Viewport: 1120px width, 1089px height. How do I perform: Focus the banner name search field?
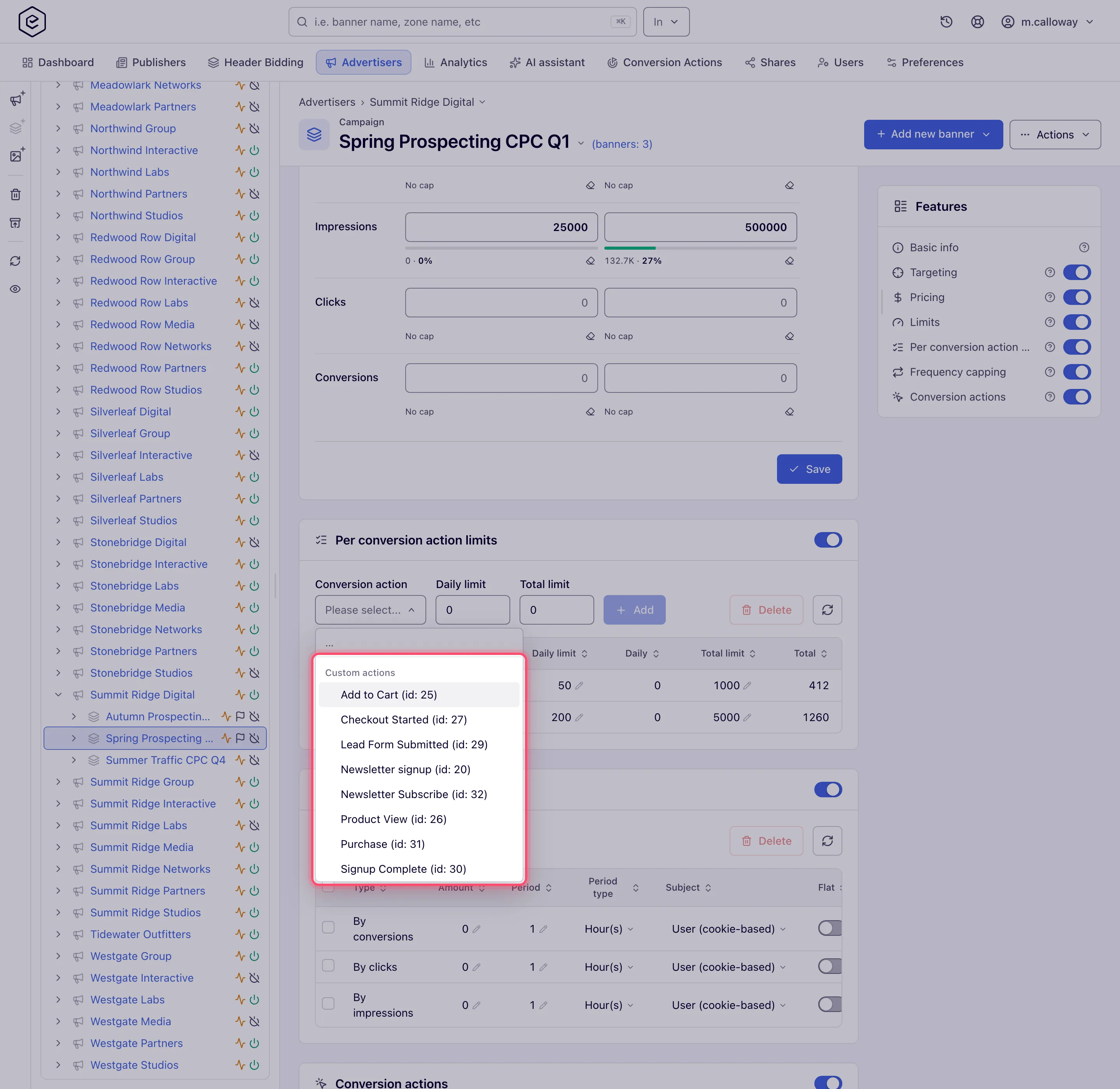point(462,22)
